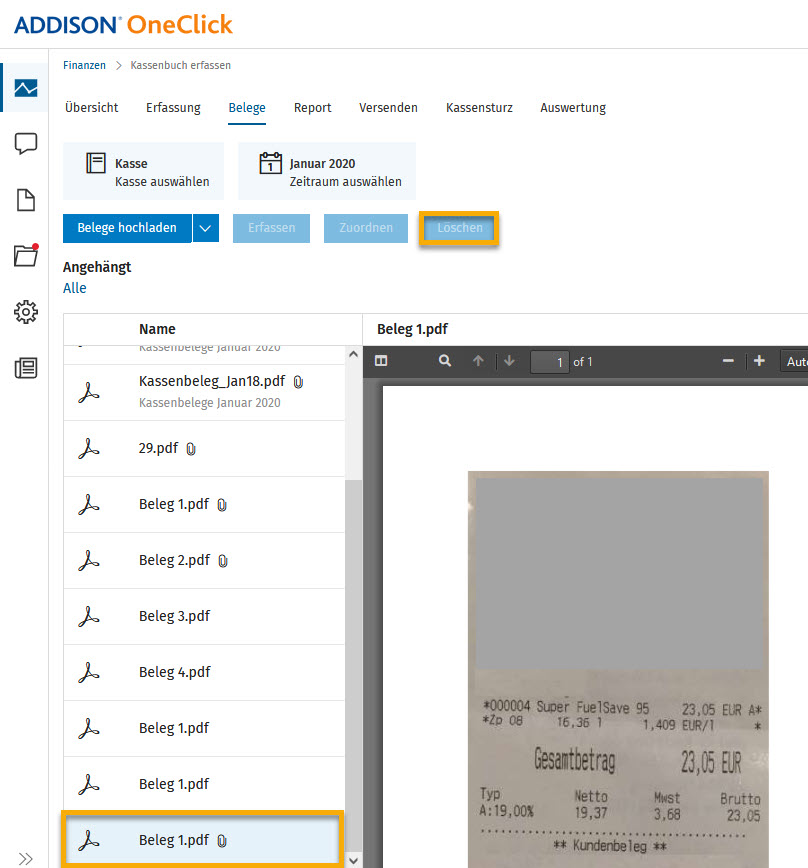808x868 pixels.
Task: Go to previous PDF page arrow
Action: (478, 361)
